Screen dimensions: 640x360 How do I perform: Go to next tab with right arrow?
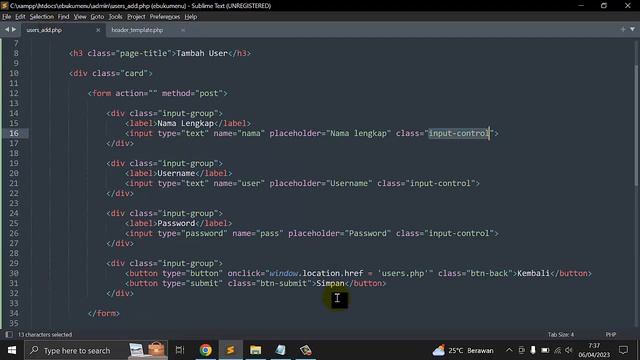14,29
